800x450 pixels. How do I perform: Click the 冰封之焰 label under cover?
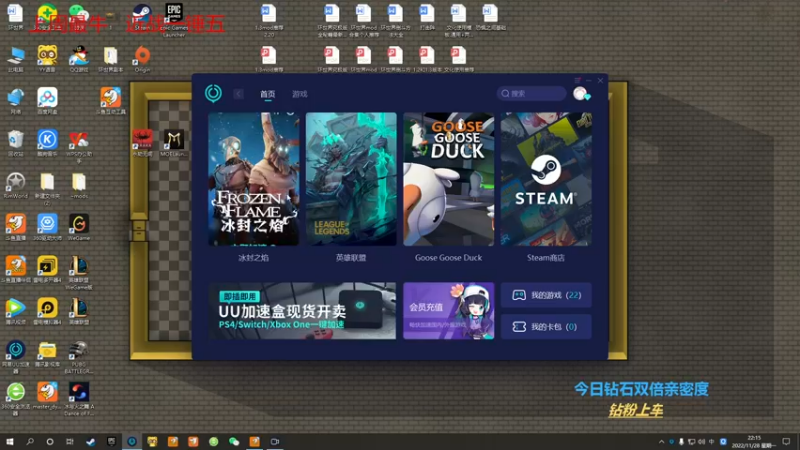[254, 258]
